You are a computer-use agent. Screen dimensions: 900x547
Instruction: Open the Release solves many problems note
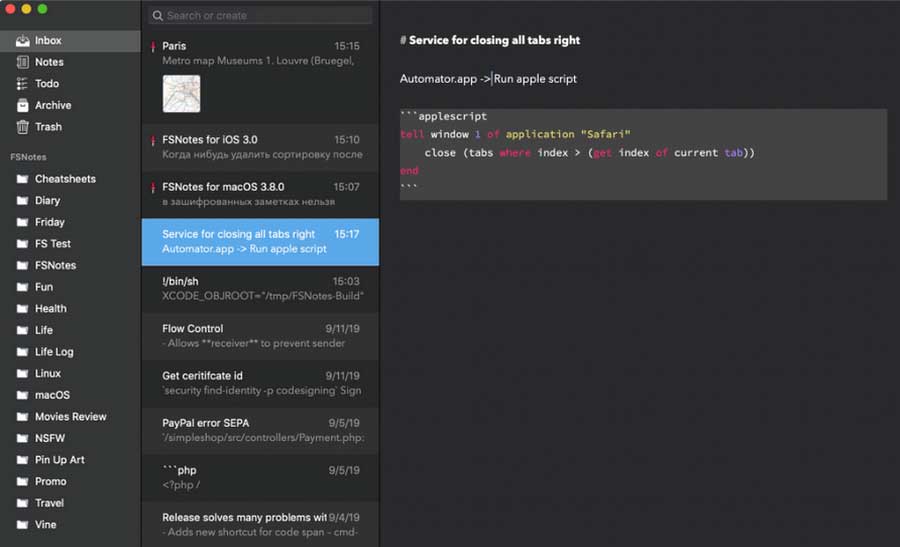(261, 525)
